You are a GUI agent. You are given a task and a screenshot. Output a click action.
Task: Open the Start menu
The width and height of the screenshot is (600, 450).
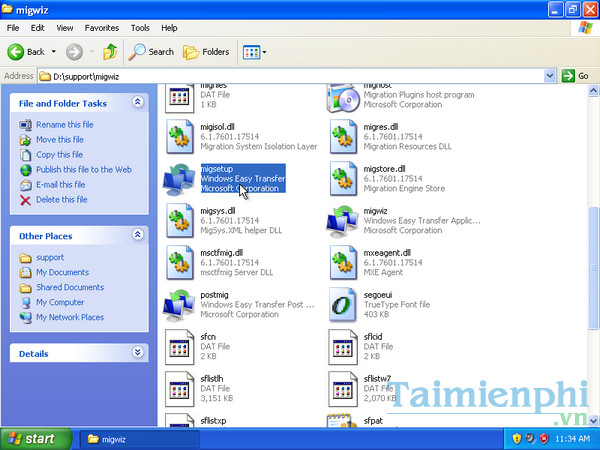(36, 439)
